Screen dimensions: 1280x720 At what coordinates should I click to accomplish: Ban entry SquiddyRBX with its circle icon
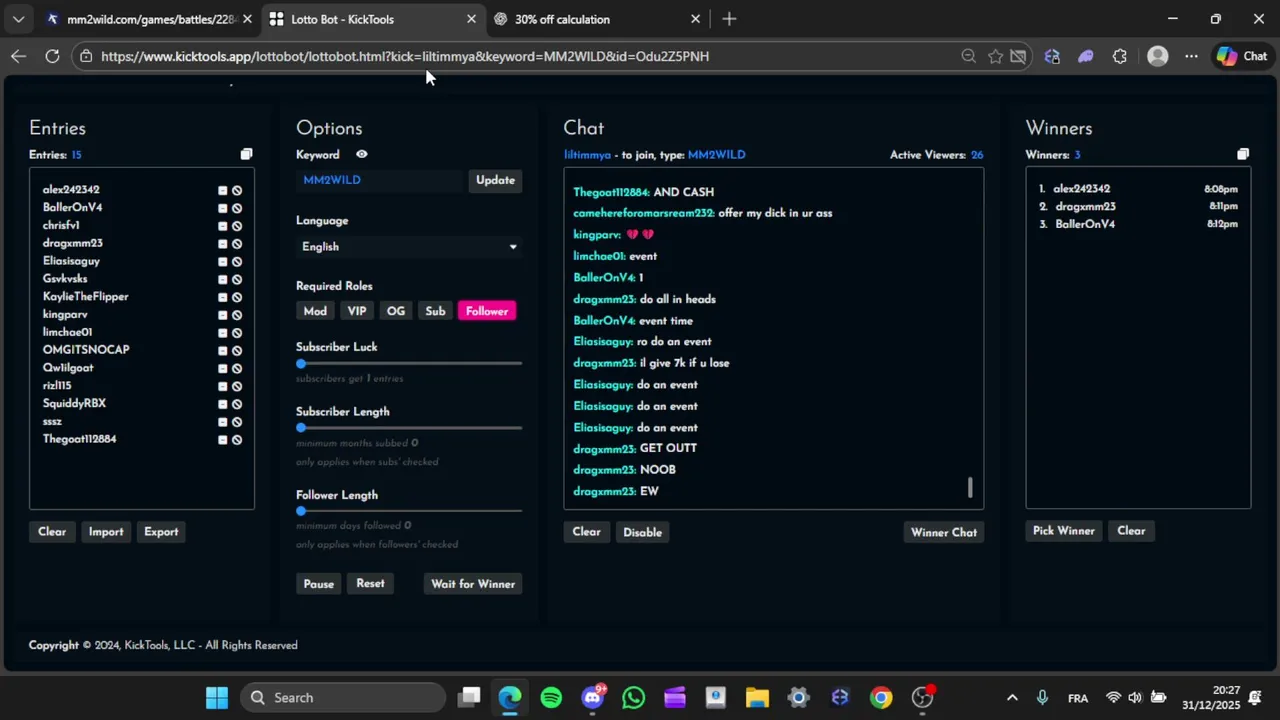tap(237, 404)
